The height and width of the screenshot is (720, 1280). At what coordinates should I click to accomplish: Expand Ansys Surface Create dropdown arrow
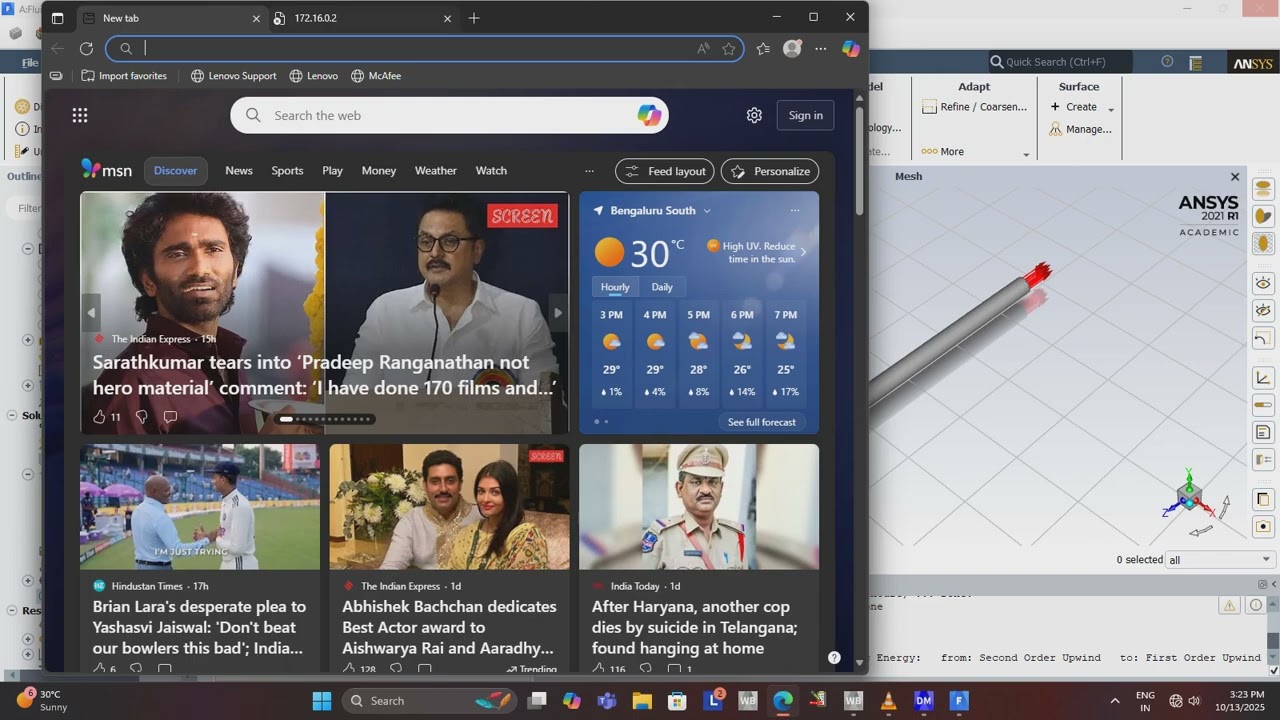click(x=1111, y=108)
